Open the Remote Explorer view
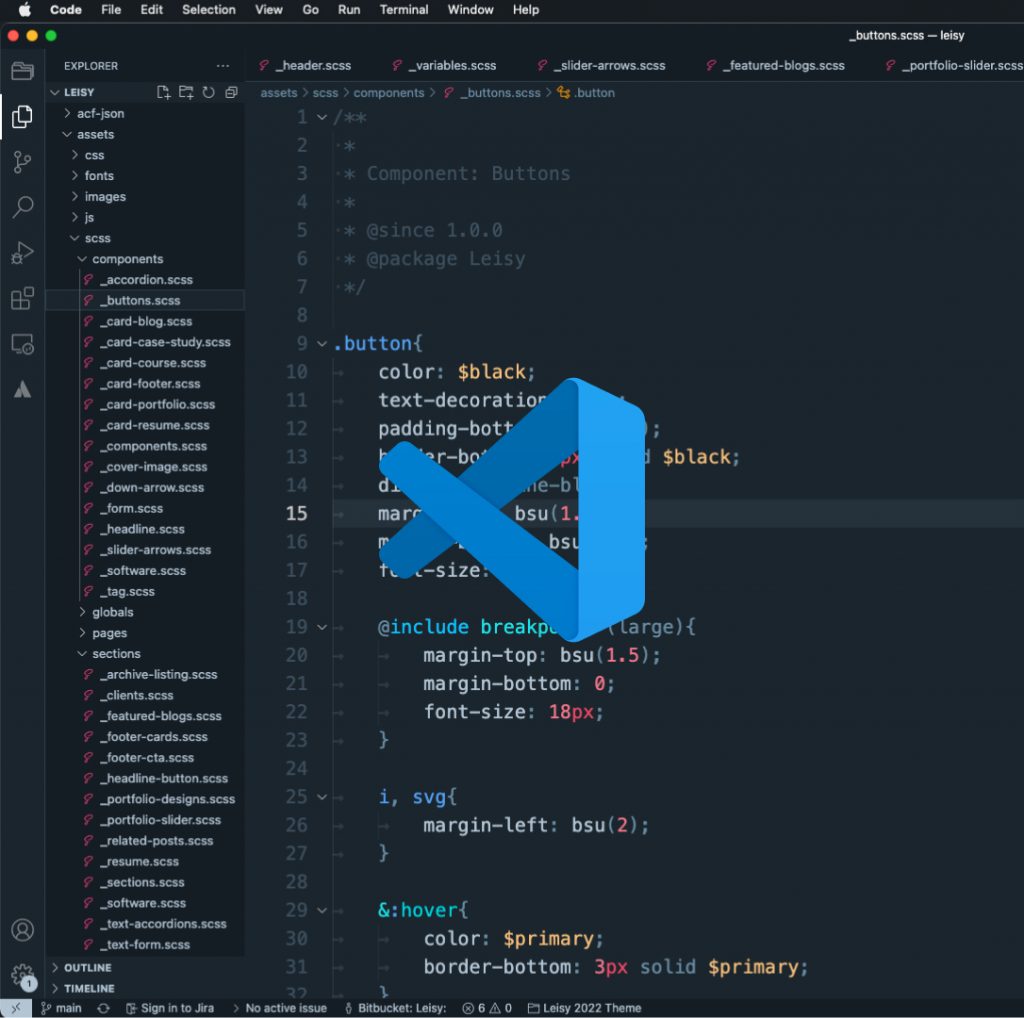The height and width of the screenshot is (1018, 1024). tap(22, 344)
